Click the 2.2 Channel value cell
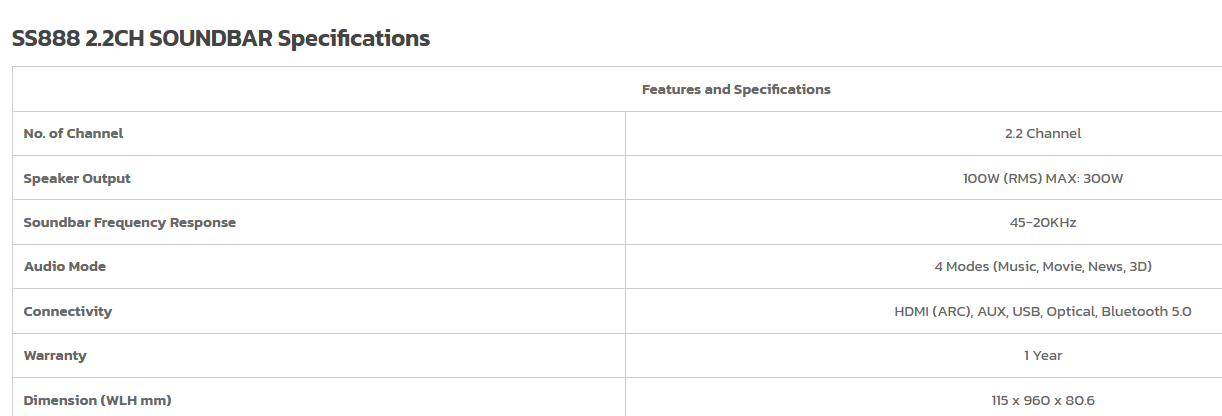Viewport: 1222px width, 416px height. [1043, 134]
